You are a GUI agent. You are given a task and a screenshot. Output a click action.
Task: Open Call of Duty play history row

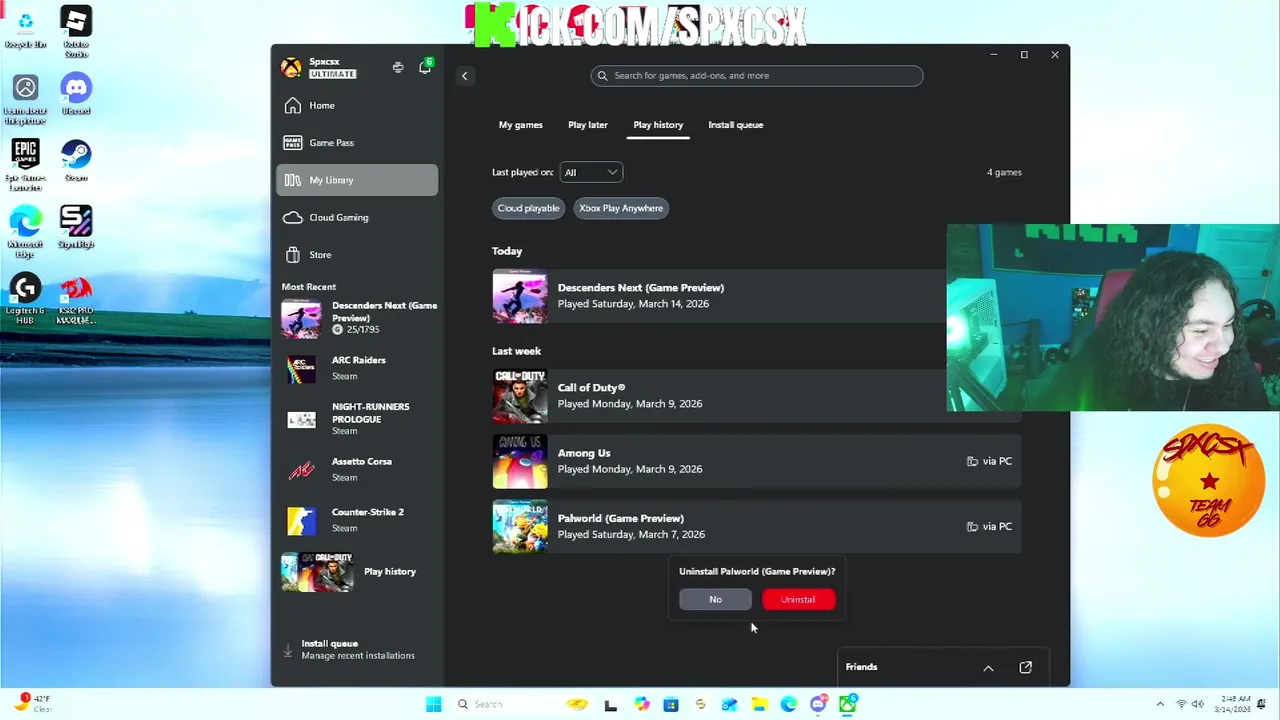point(756,395)
